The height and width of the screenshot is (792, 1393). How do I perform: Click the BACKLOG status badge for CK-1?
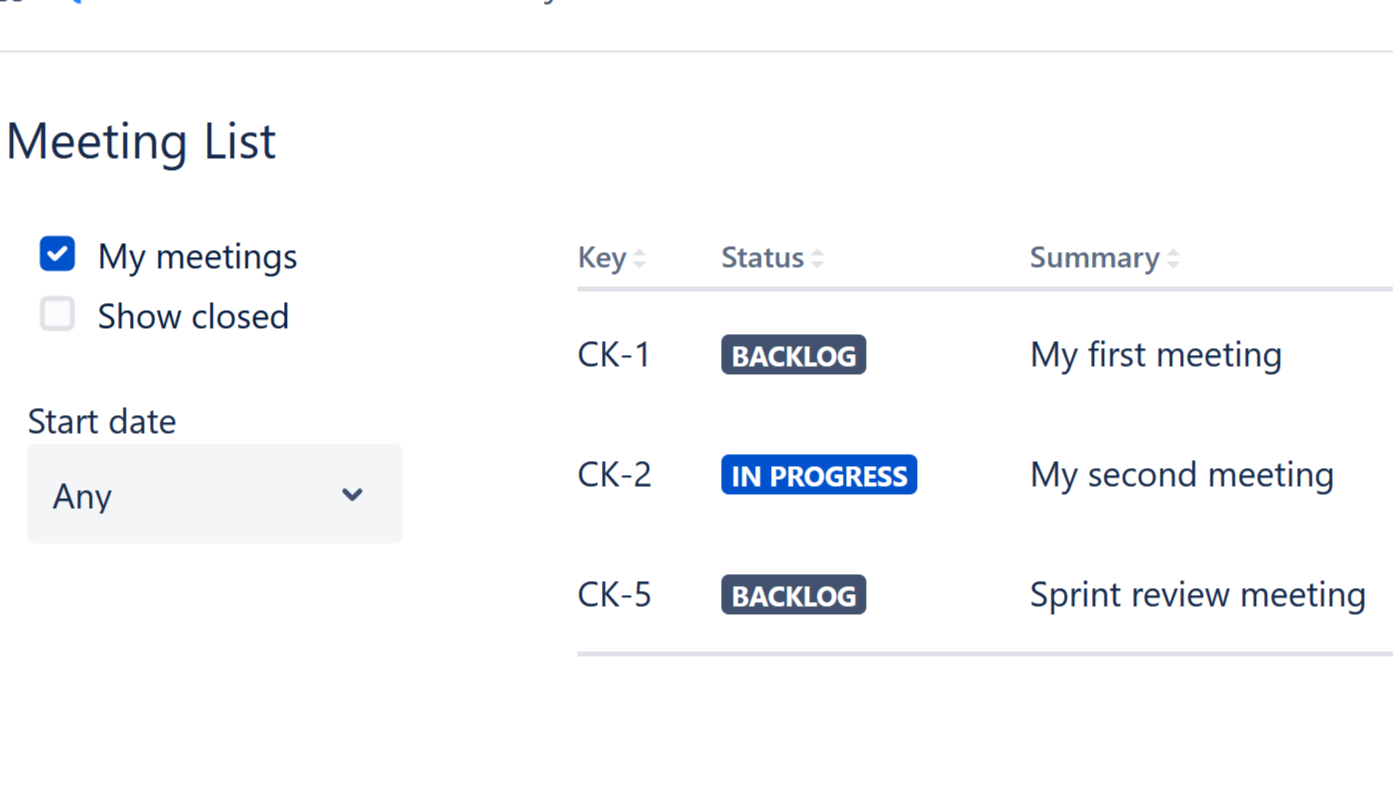coord(793,355)
